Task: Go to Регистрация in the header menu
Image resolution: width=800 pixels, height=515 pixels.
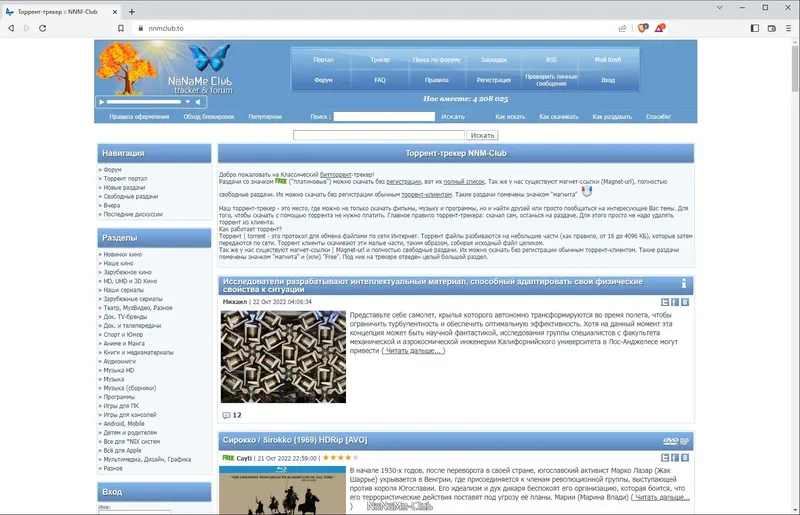Action: pos(494,80)
